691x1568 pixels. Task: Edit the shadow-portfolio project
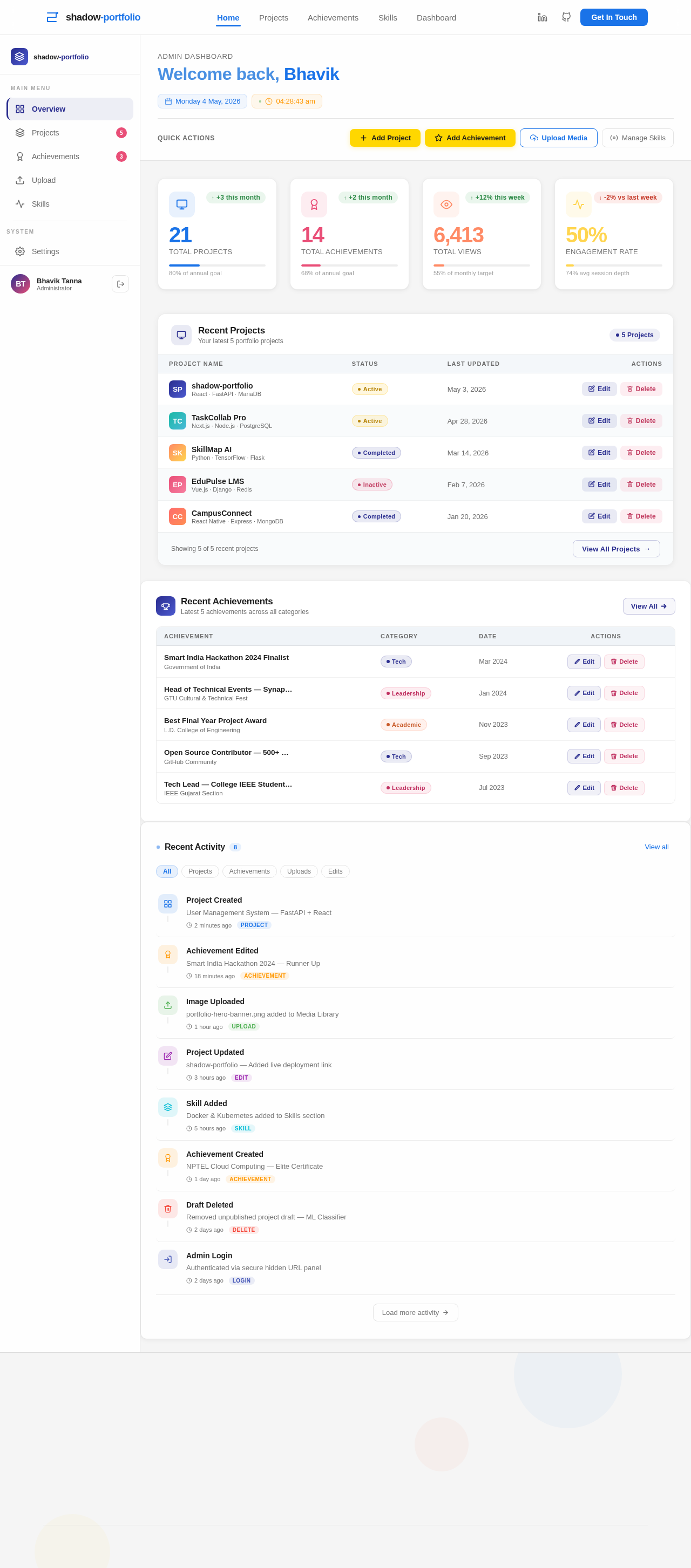click(599, 389)
